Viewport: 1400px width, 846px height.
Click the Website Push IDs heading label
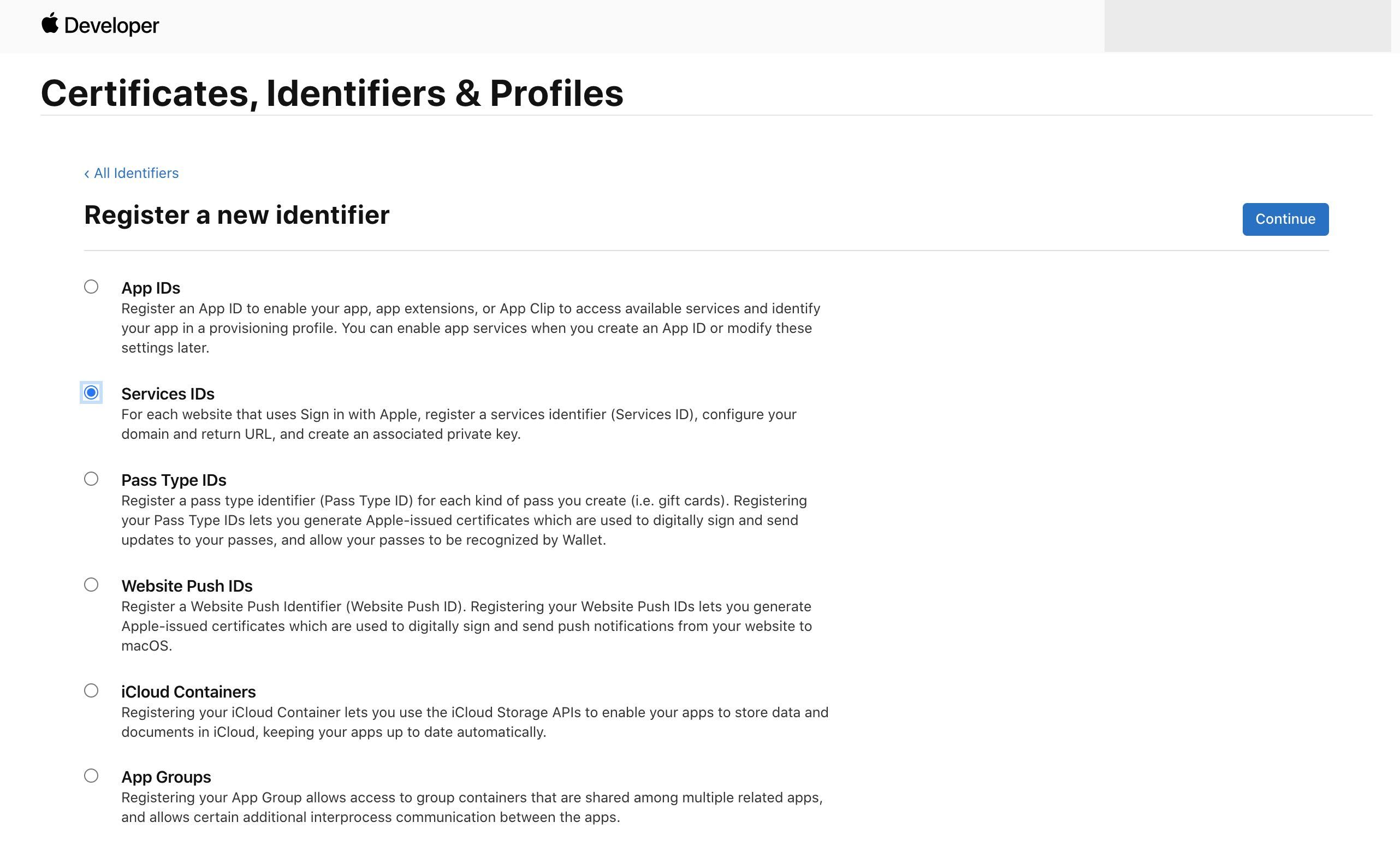pyautogui.click(x=186, y=586)
